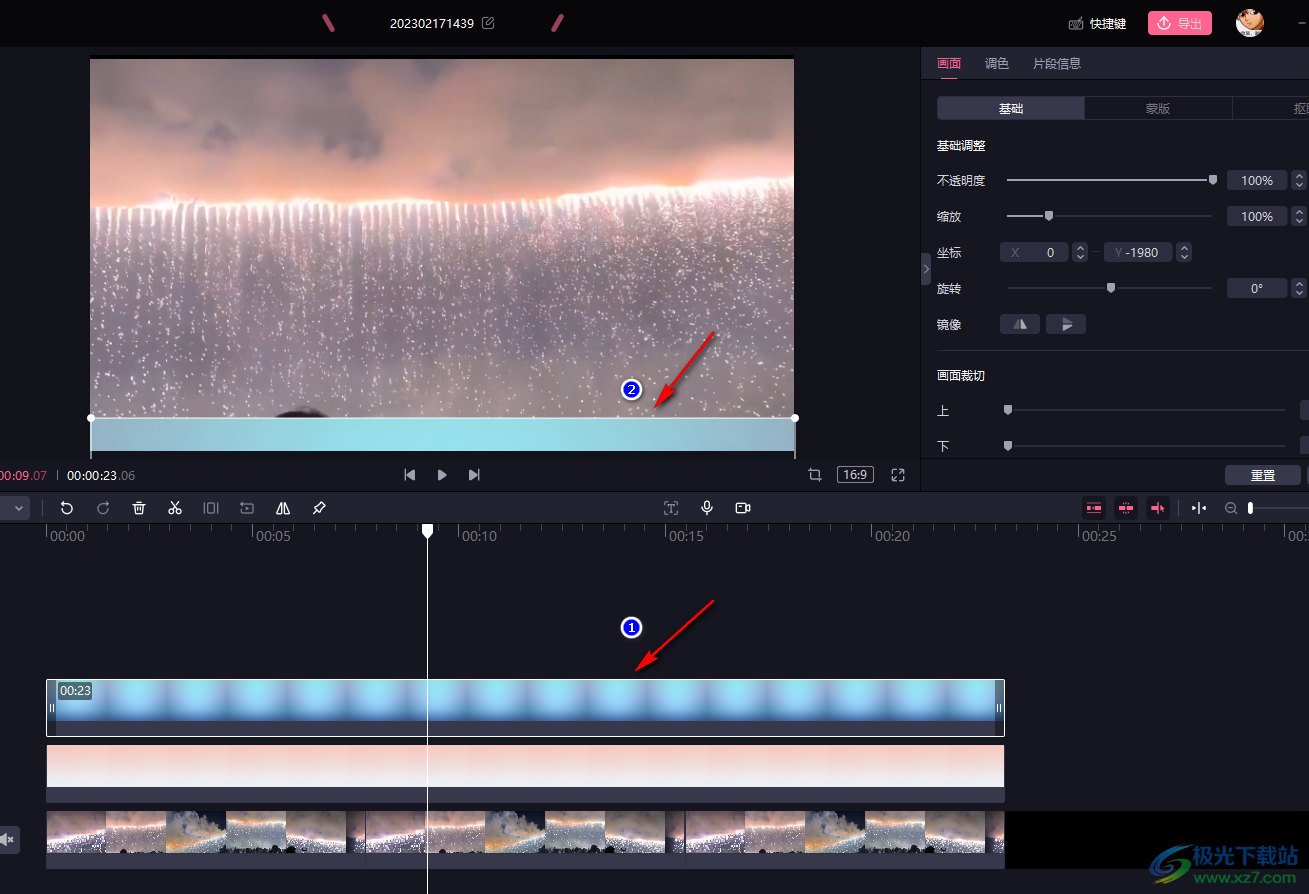The image size is (1309, 894).
Task: Open the text recognition tool icon
Action: coord(671,508)
